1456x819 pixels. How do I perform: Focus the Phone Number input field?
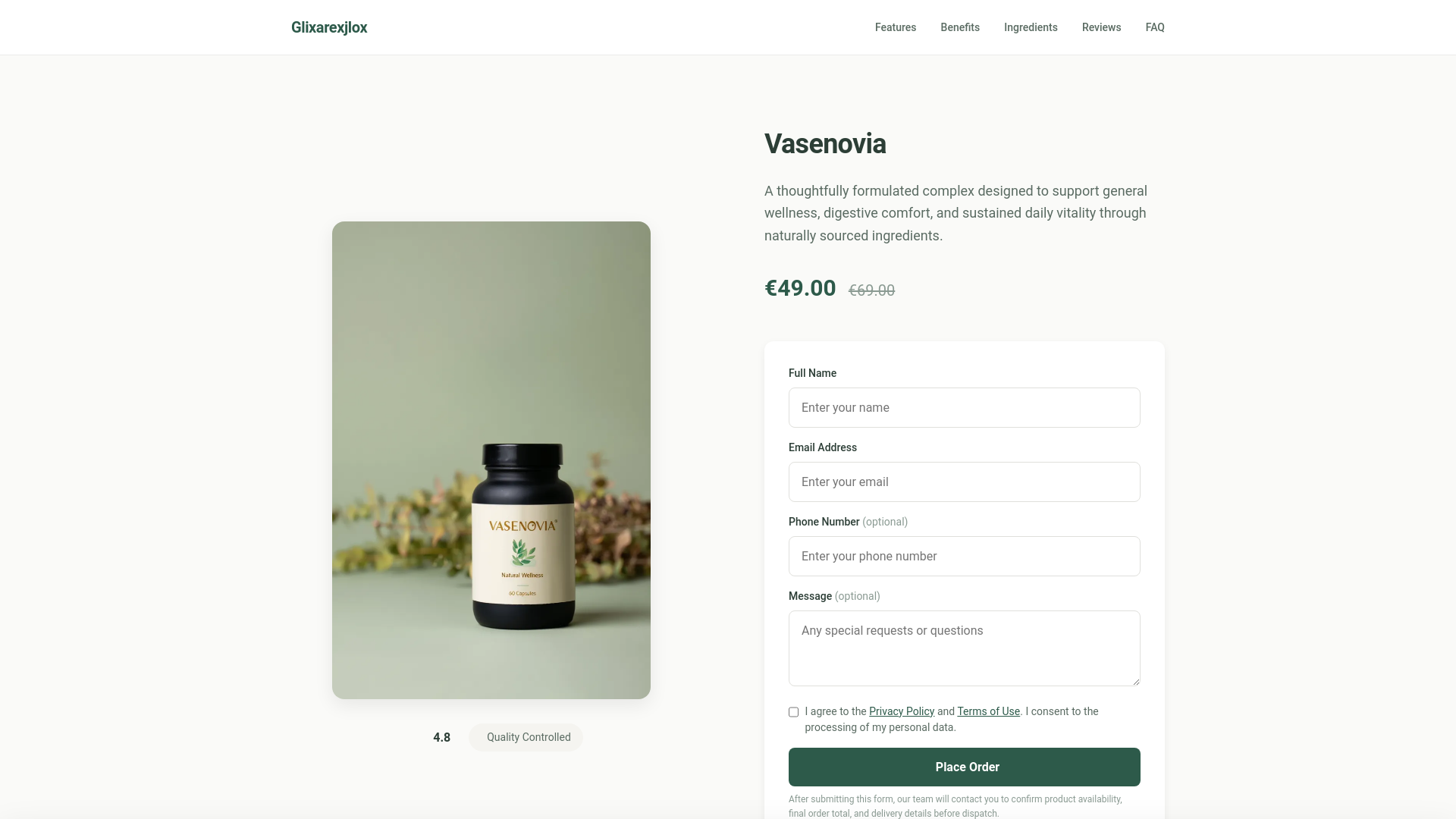click(965, 557)
